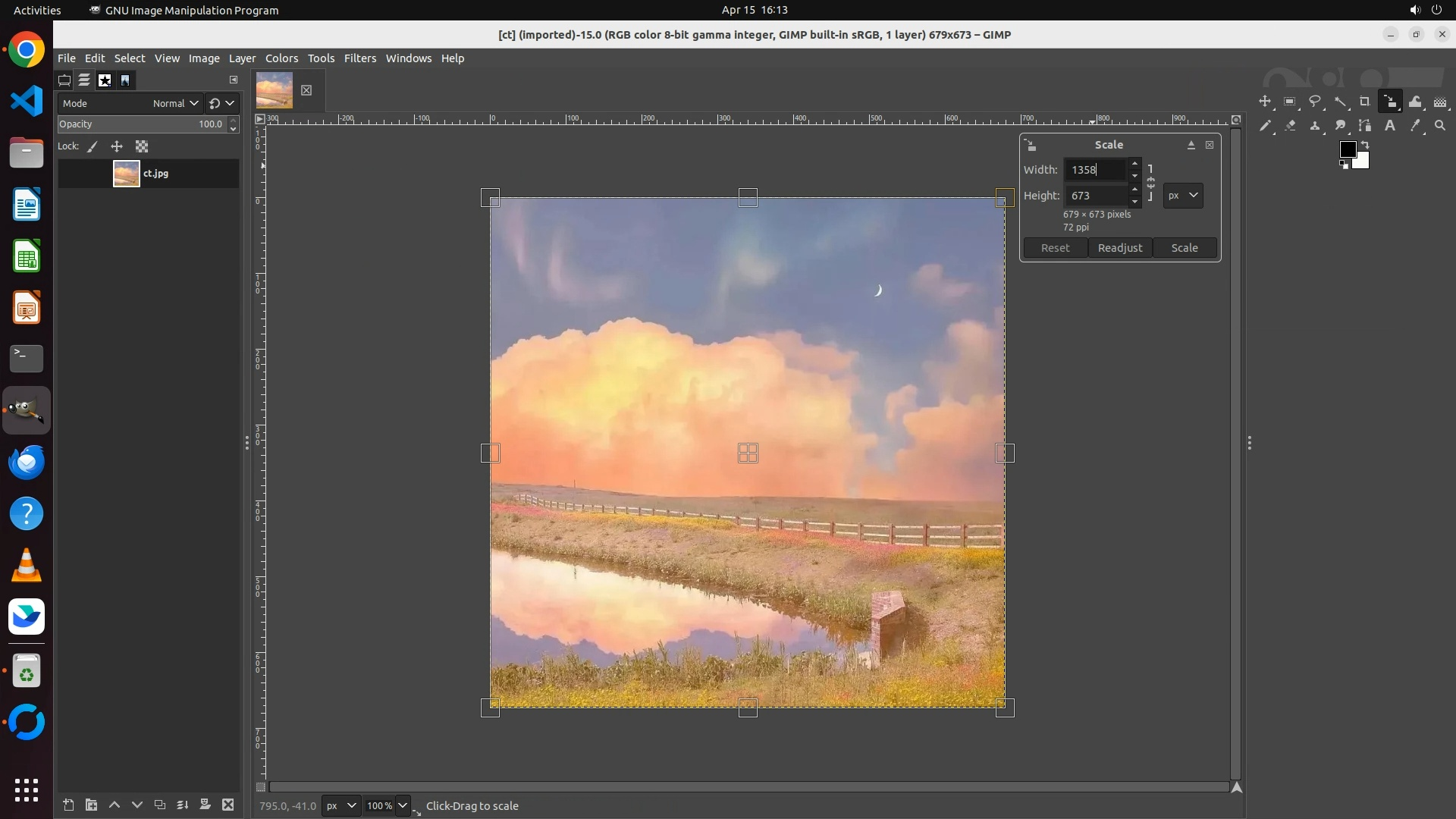Select the Text tool

[1390, 126]
